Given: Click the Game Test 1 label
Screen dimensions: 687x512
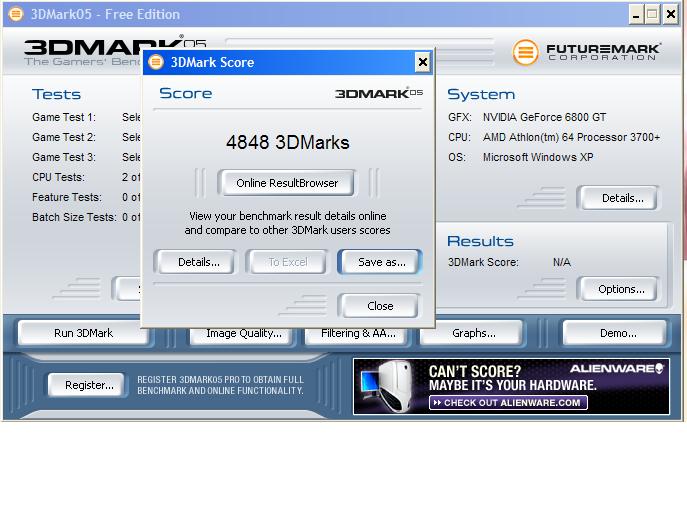Looking at the screenshot, I should click(64, 117).
